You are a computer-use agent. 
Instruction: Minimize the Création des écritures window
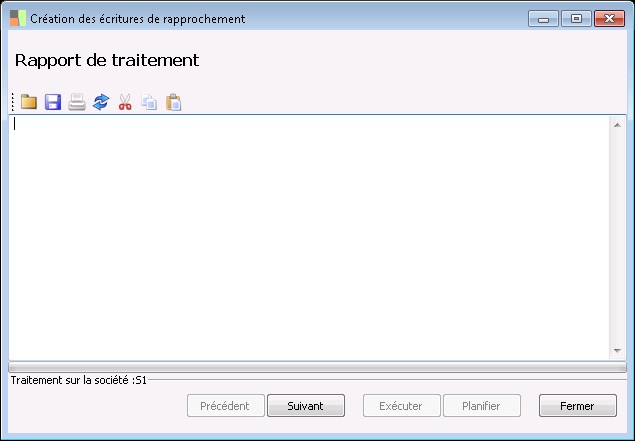(543, 19)
